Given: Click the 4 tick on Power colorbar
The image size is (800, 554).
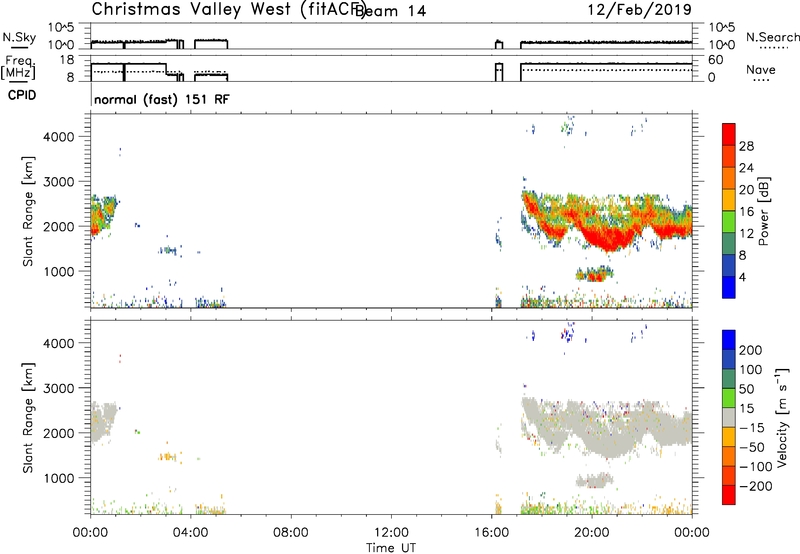Looking at the screenshot, I should (x=742, y=277).
